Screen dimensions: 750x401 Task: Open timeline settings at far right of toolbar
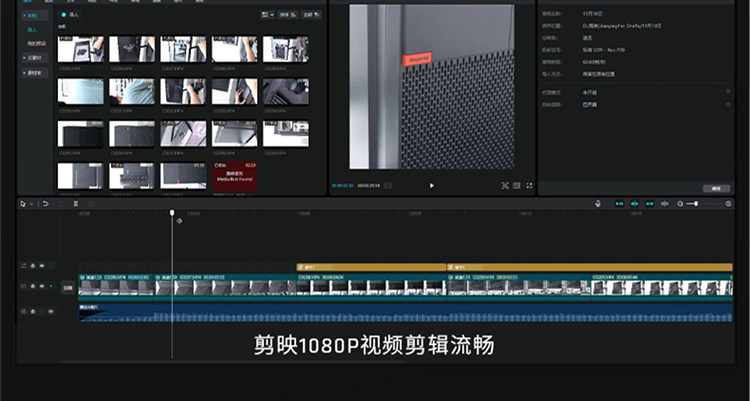point(728,204)
